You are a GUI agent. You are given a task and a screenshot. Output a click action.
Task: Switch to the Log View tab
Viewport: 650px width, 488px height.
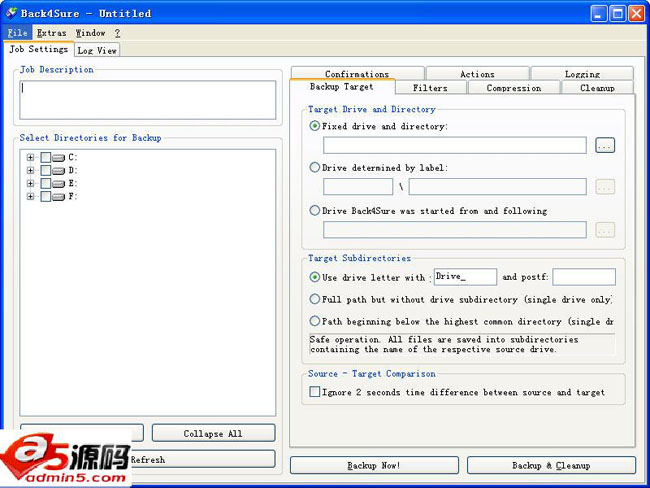point(97,50)
